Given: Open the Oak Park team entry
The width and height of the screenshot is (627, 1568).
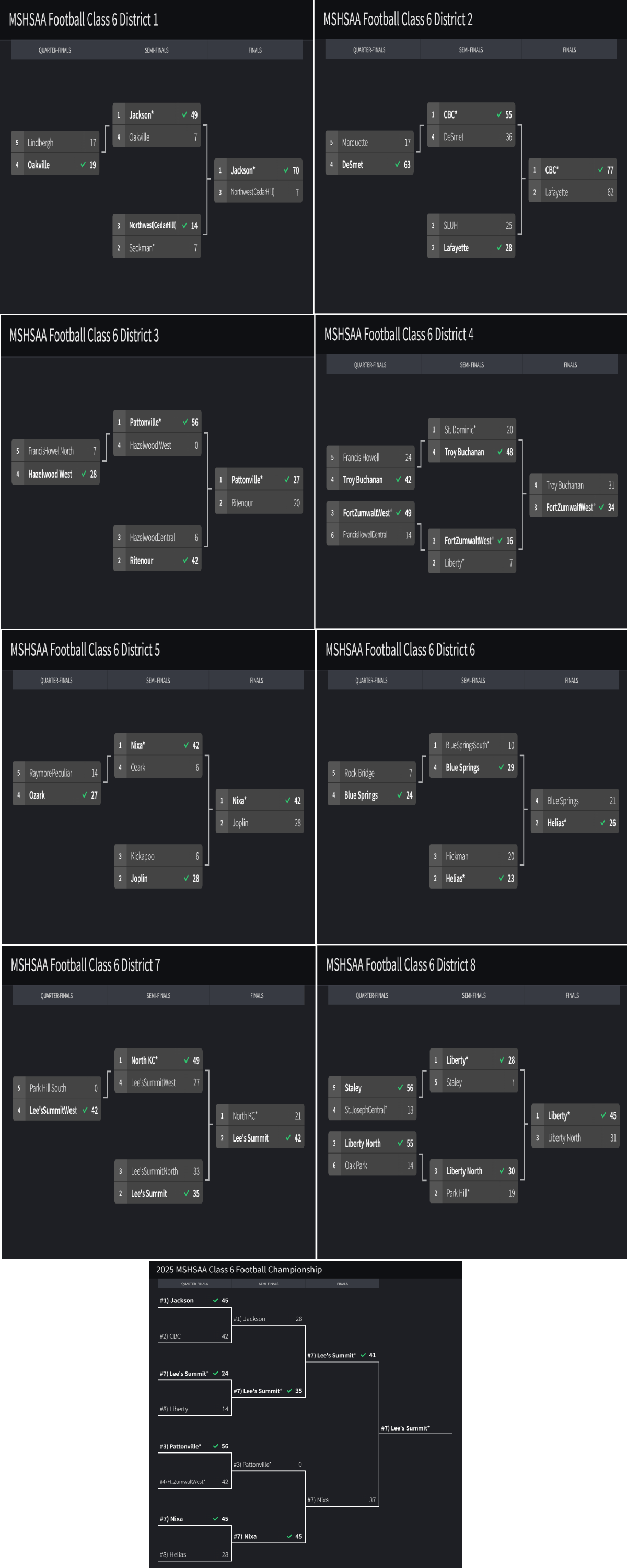Looking at the screenshot, I should coord(356,1165).
